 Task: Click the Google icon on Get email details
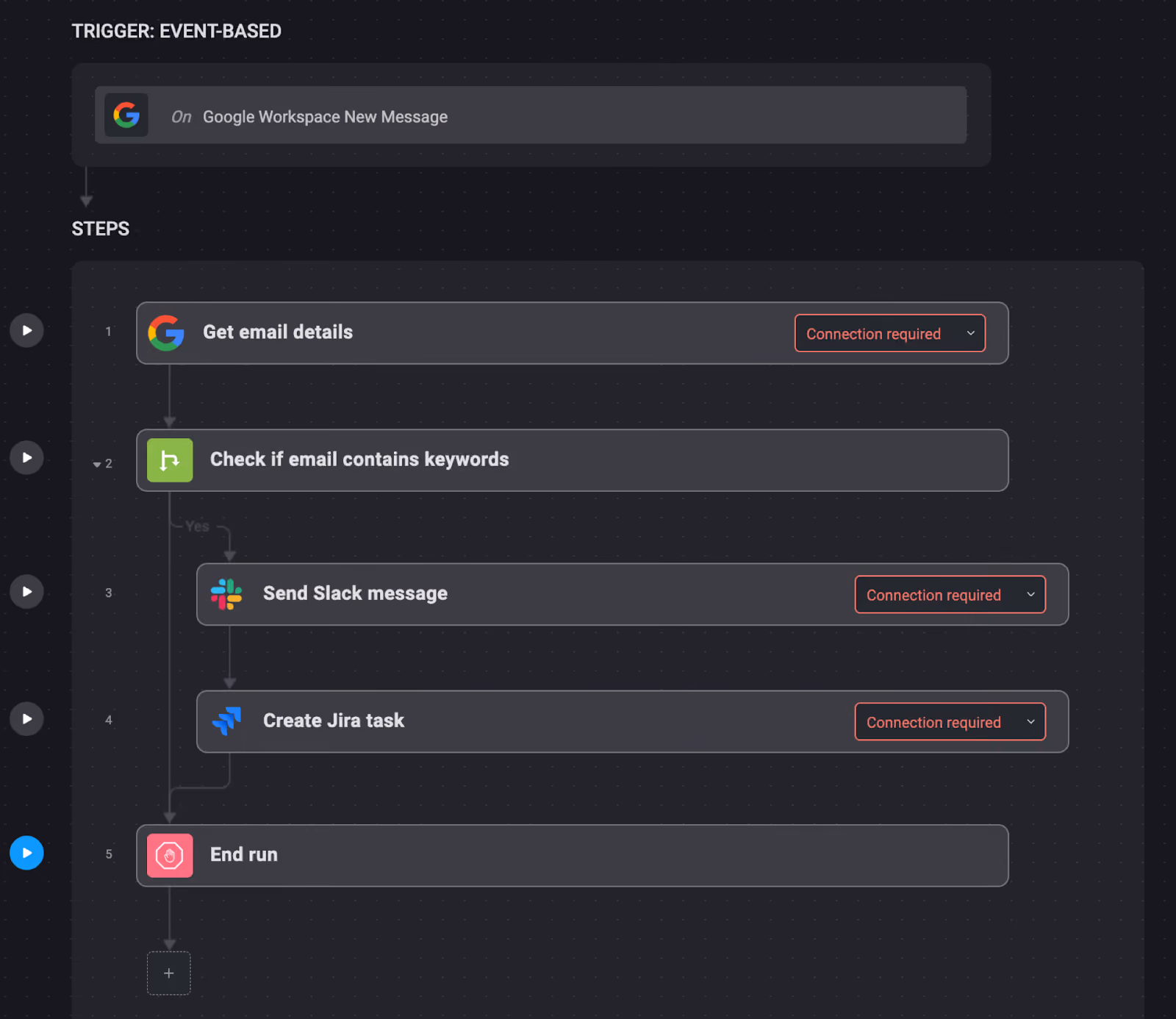click(166, 333)
